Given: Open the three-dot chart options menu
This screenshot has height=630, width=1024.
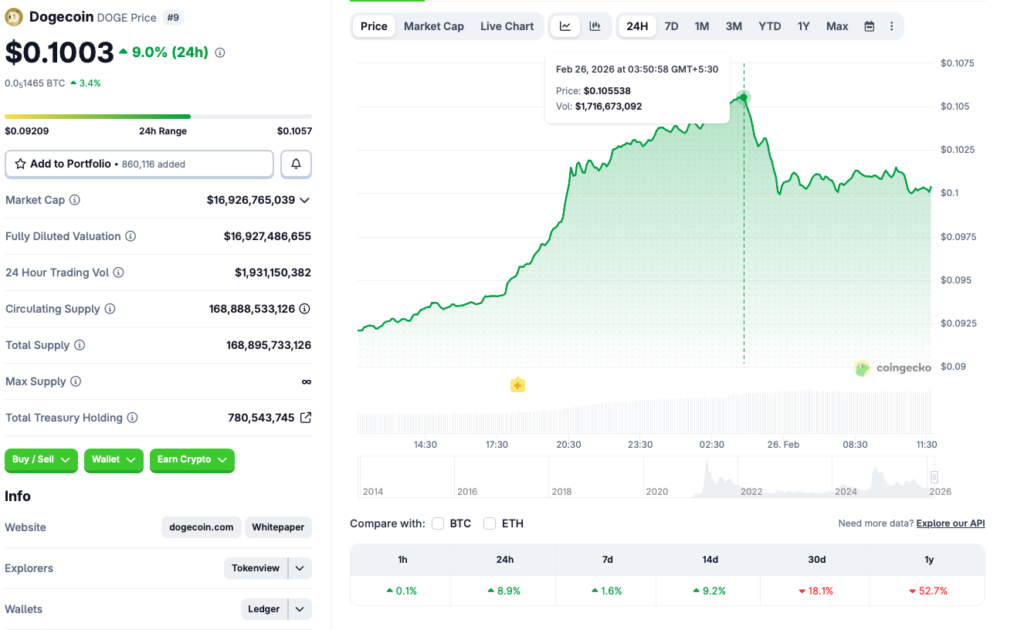Looking at the screenshot, I should [892, 26].
